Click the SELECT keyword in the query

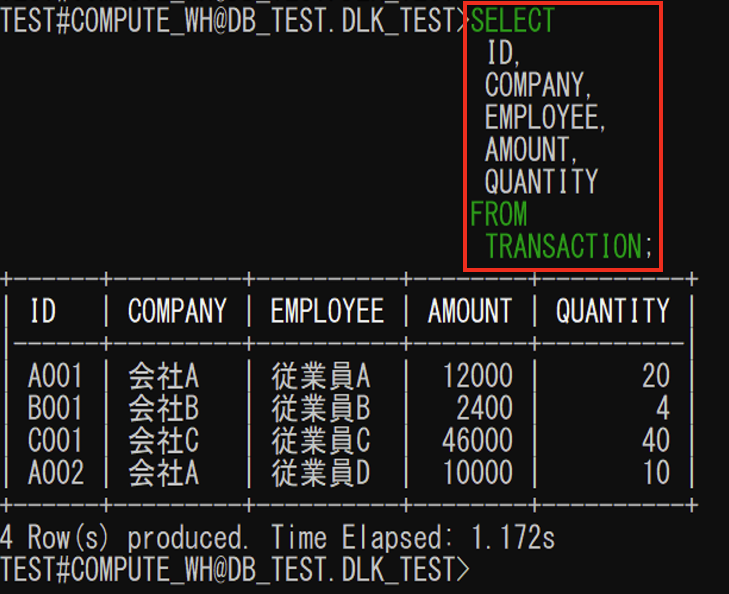click(x=512, y=20)
